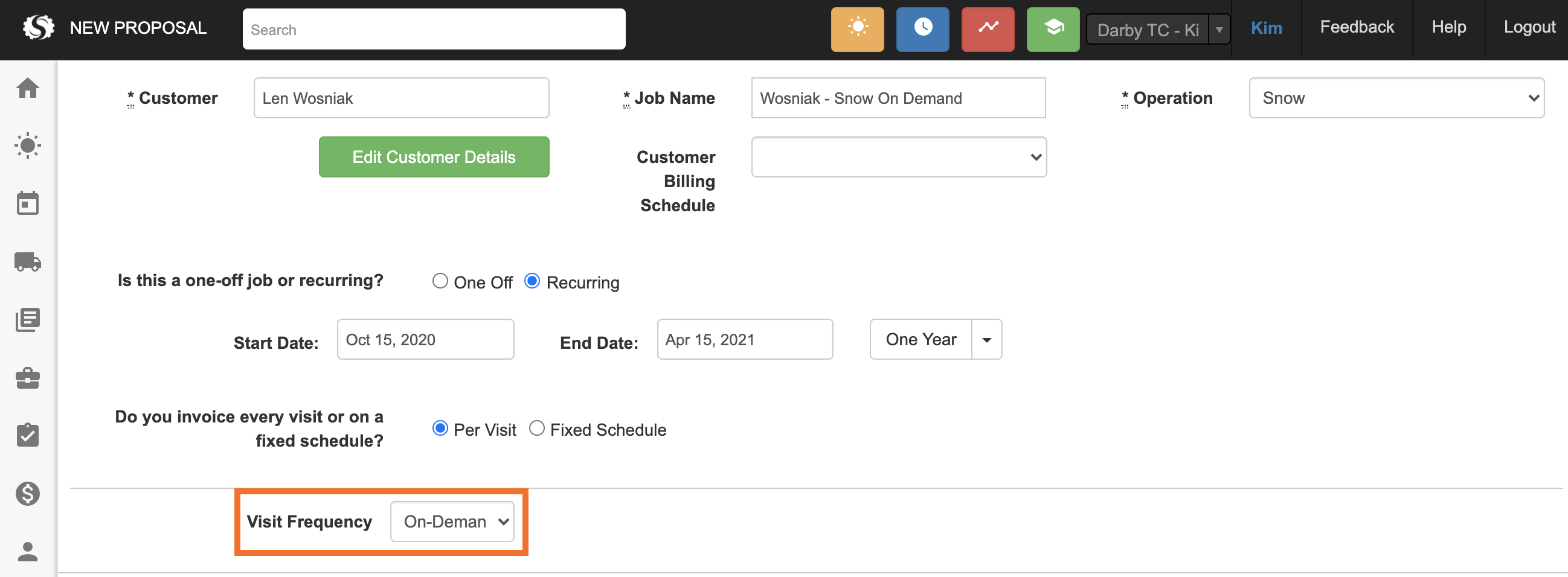1568x577 pixels.
Task: Select the Recurring radio option
Action: [x=532, y=281]
